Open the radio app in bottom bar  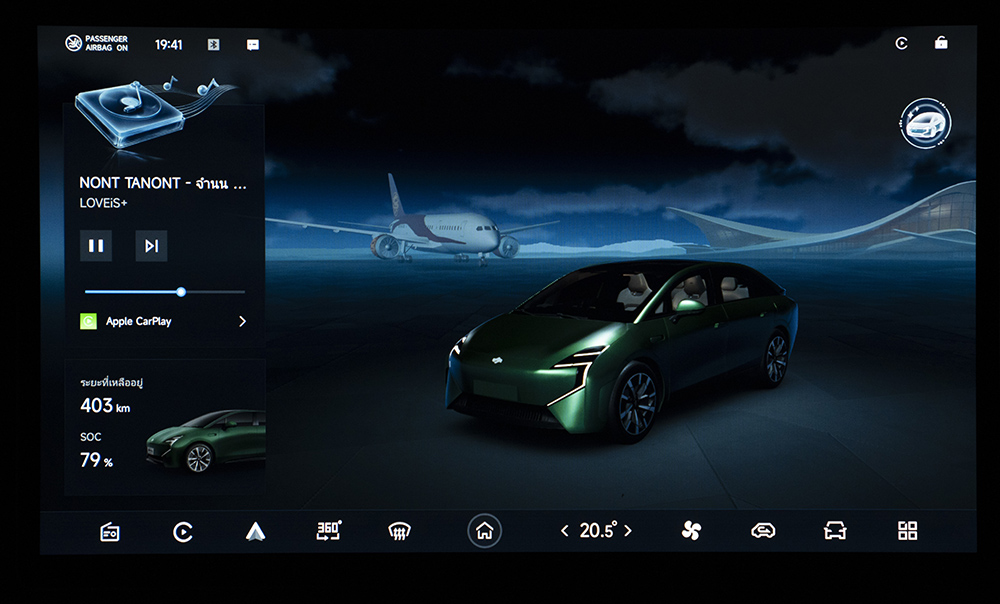[x=110, y=532]
